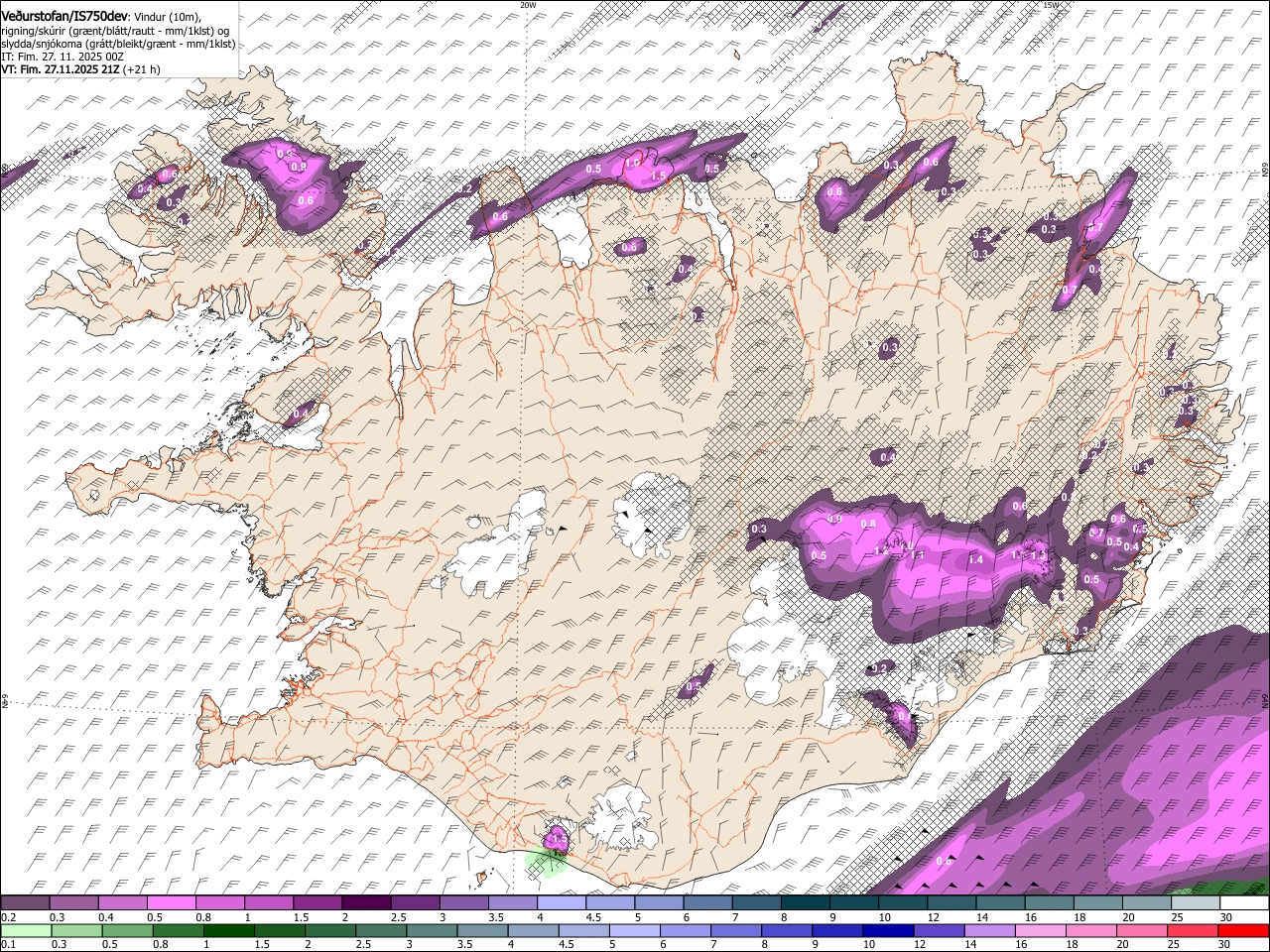The width and height of the screenshot is (1270, 952).
Task: Pick the lower legend swatch starting at 0.5
Action: click(x=127, y=930)
